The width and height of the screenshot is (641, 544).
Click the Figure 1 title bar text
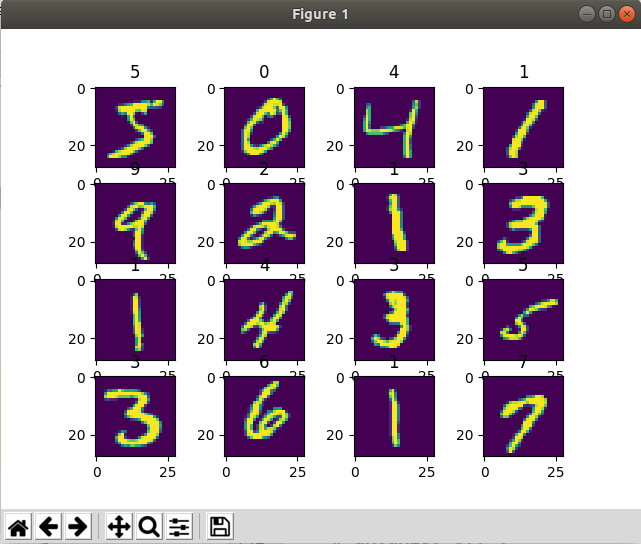[x=320, y=14]
